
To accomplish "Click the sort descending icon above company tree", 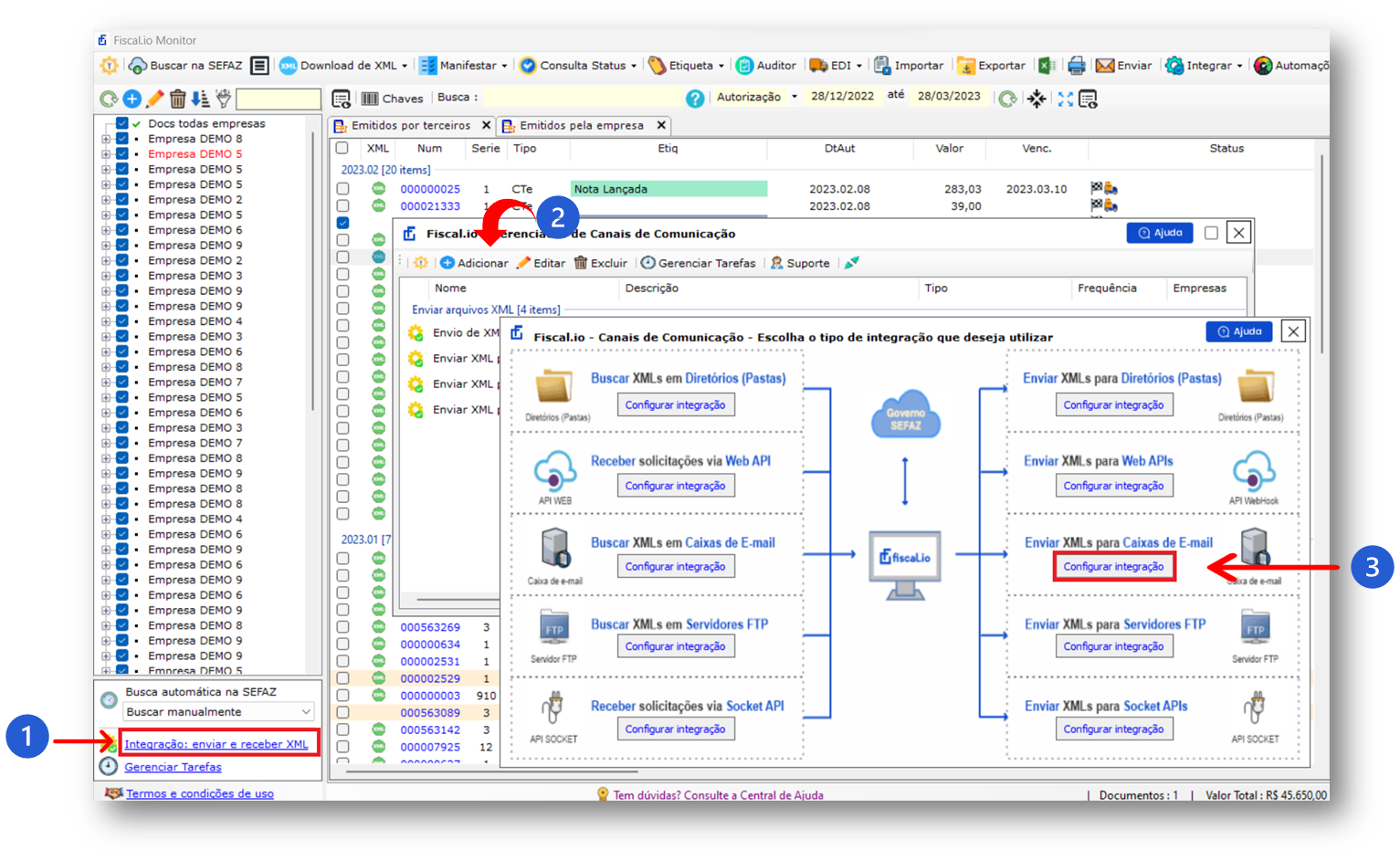I will 201,99.
